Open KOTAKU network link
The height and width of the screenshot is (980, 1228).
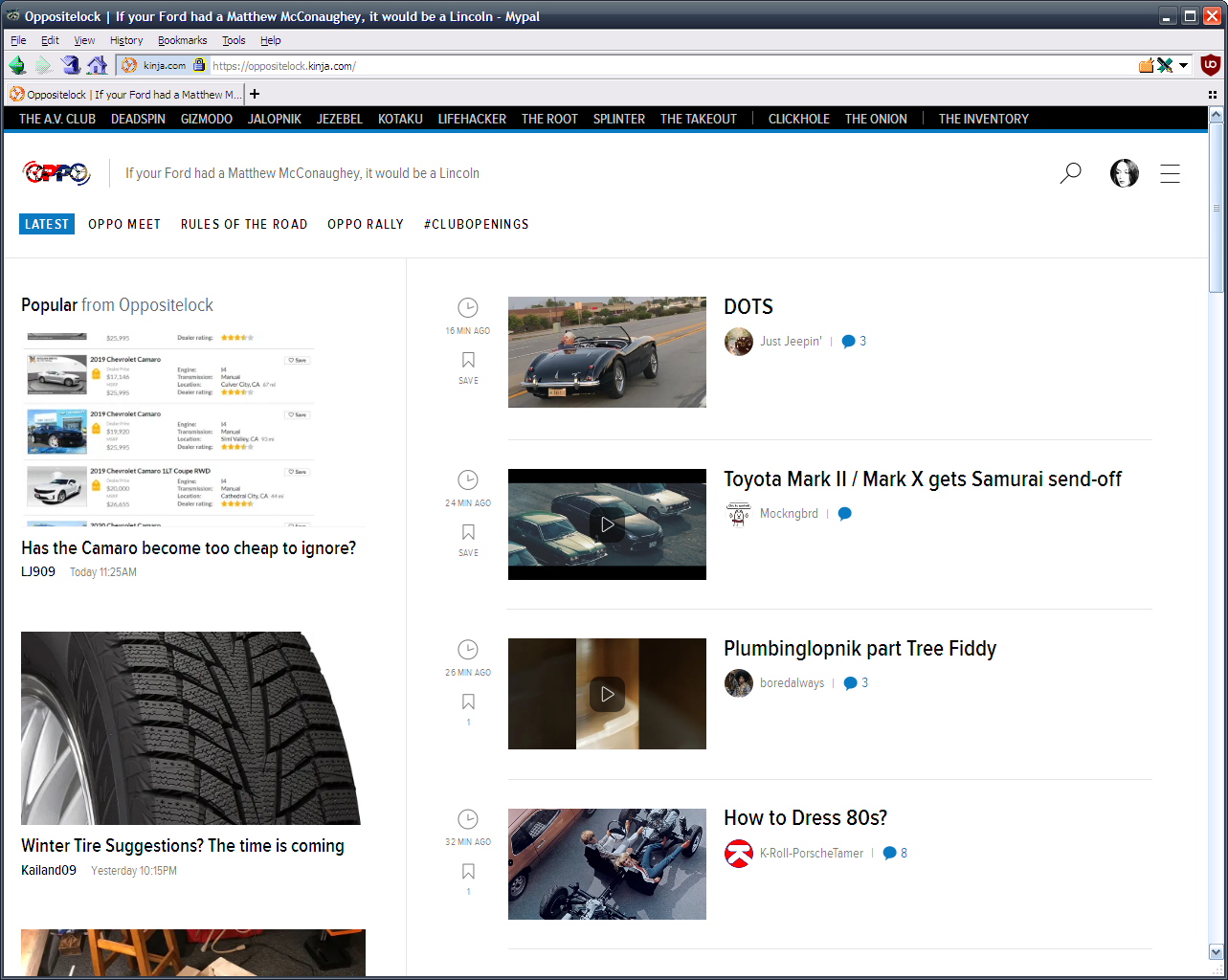[x=400, y=119]
